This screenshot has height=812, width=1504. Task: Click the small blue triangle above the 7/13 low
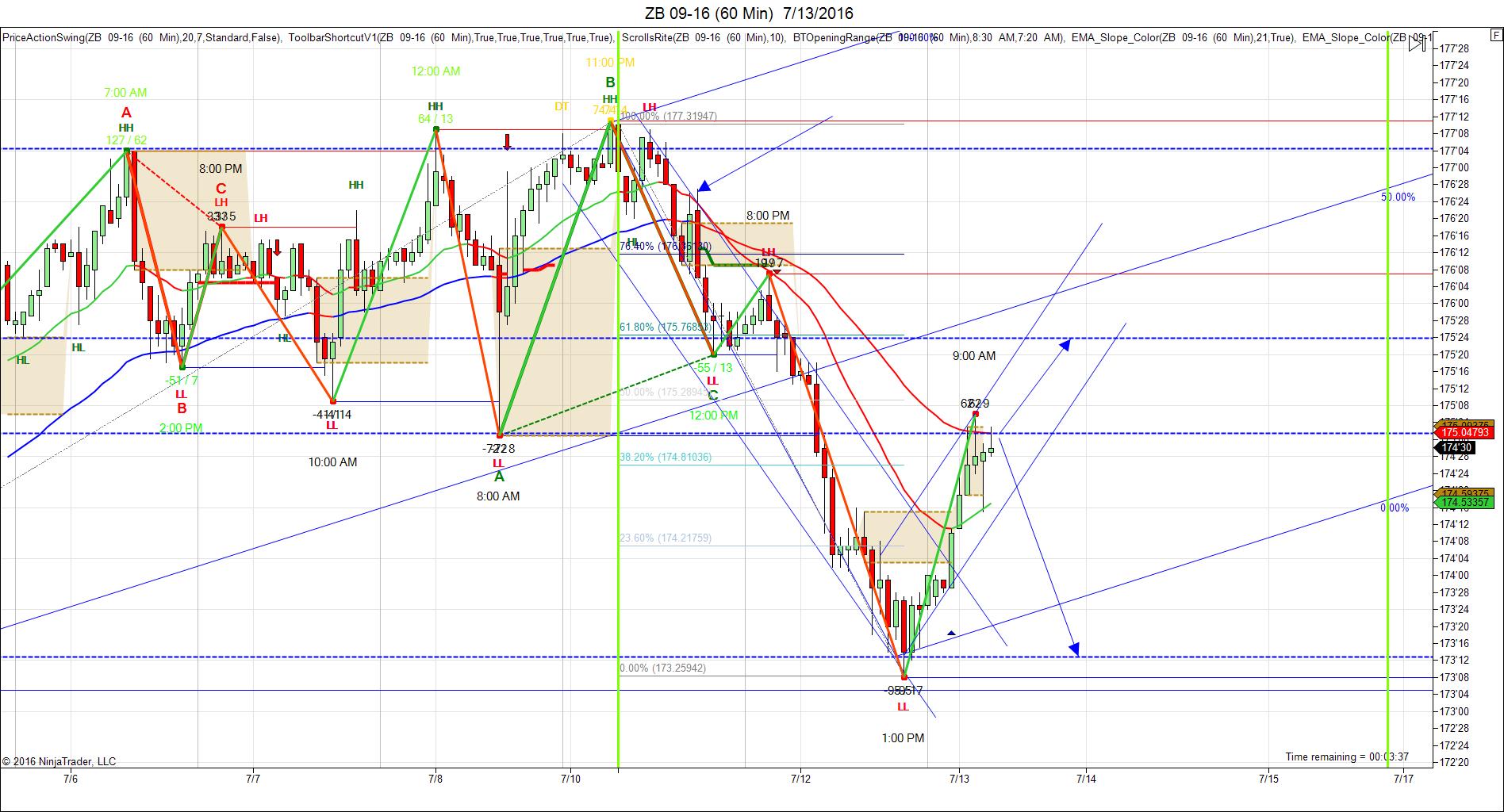tap(951, 633)
